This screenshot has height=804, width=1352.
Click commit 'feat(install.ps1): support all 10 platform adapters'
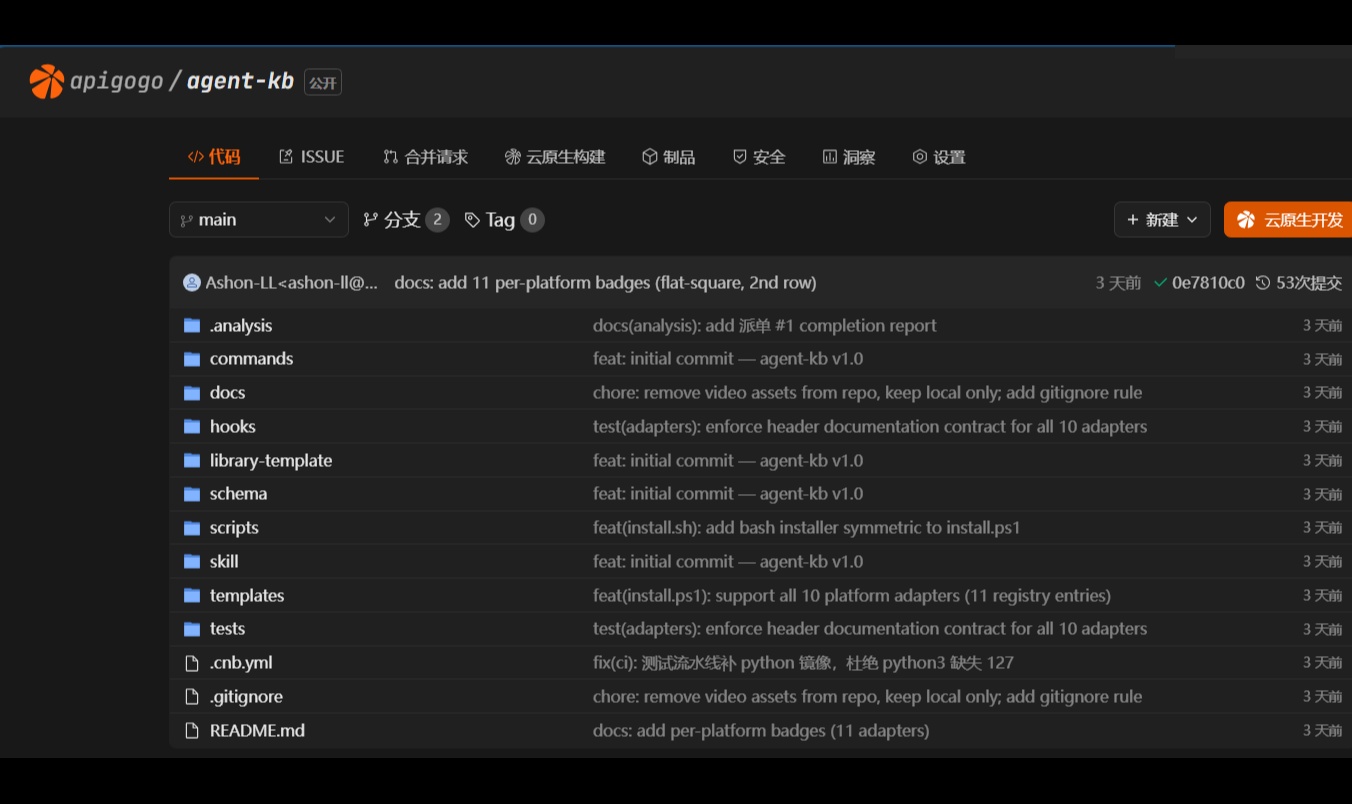[x=852, y=595]
